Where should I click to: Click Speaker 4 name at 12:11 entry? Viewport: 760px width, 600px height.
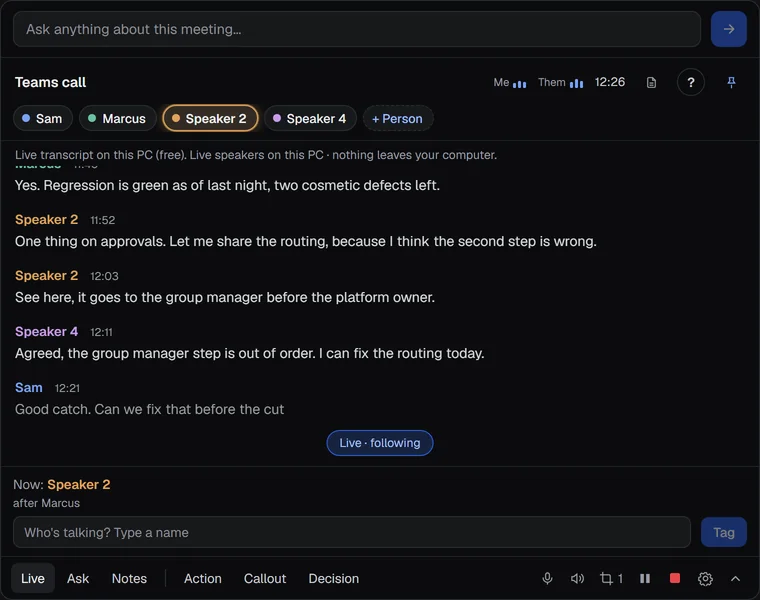click(47, 332)
